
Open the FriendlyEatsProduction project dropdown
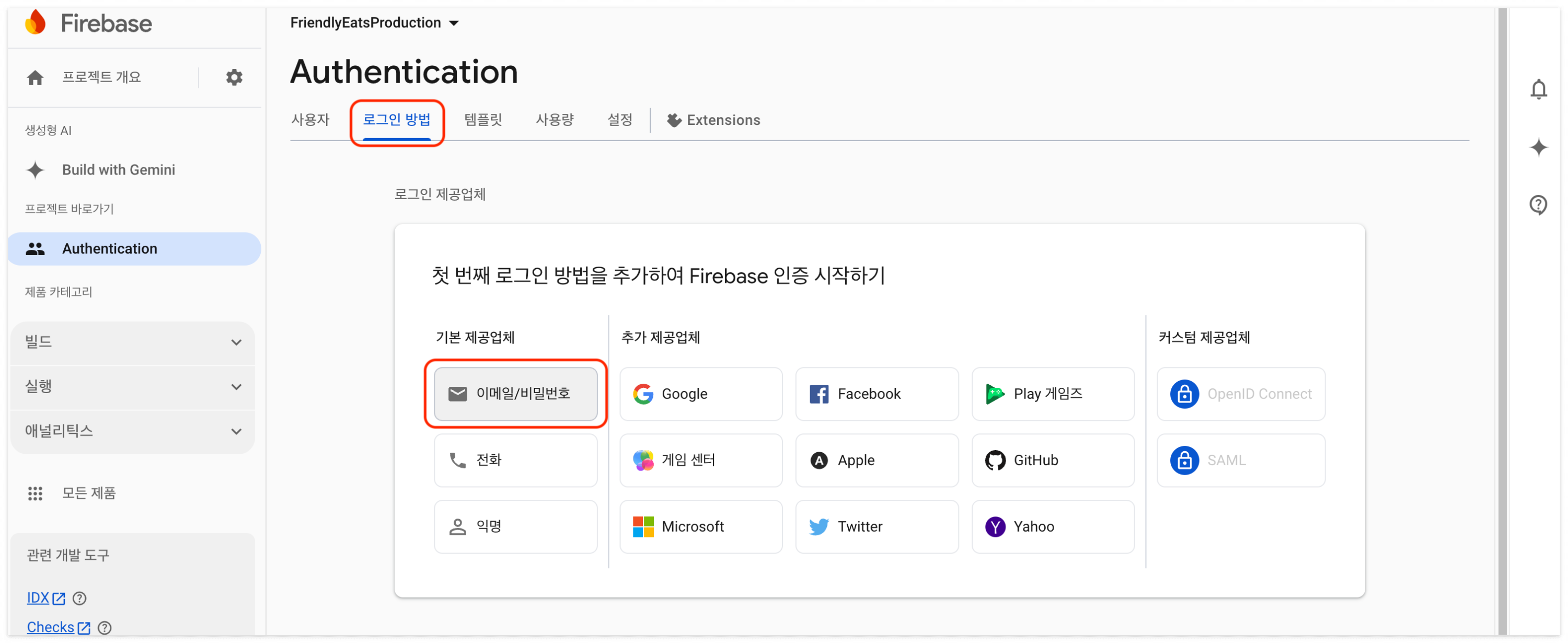[x=374, y=23]
